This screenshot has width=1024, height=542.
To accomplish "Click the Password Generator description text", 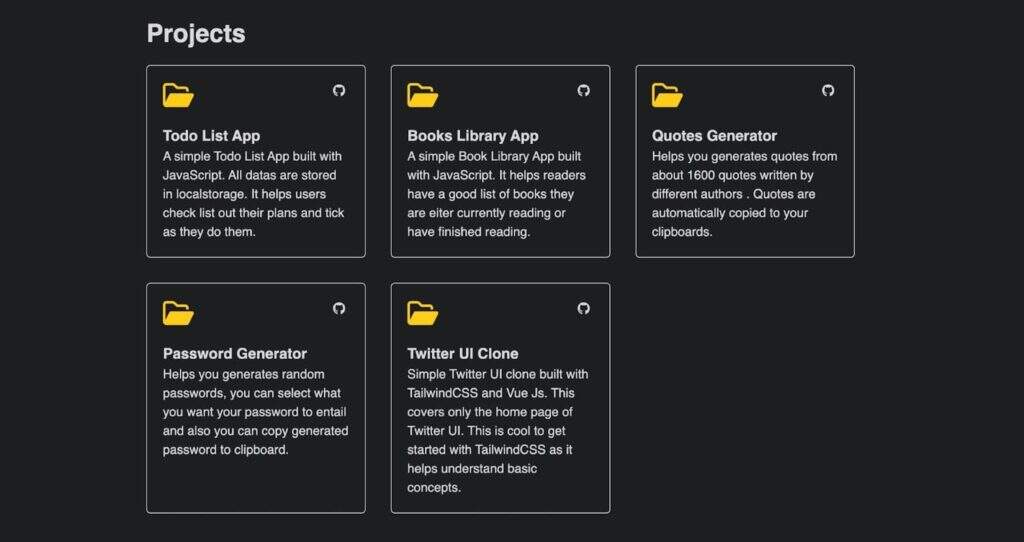I will coord(254,412).
